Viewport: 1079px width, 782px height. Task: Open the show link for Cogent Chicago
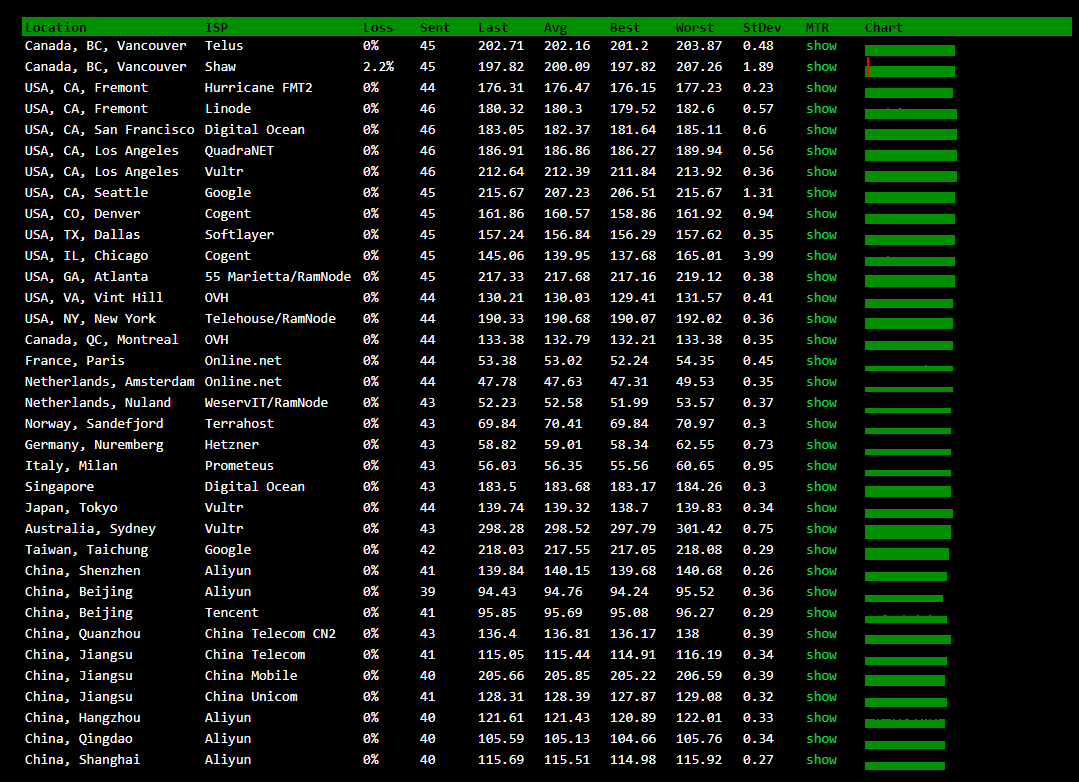[821, 256]
